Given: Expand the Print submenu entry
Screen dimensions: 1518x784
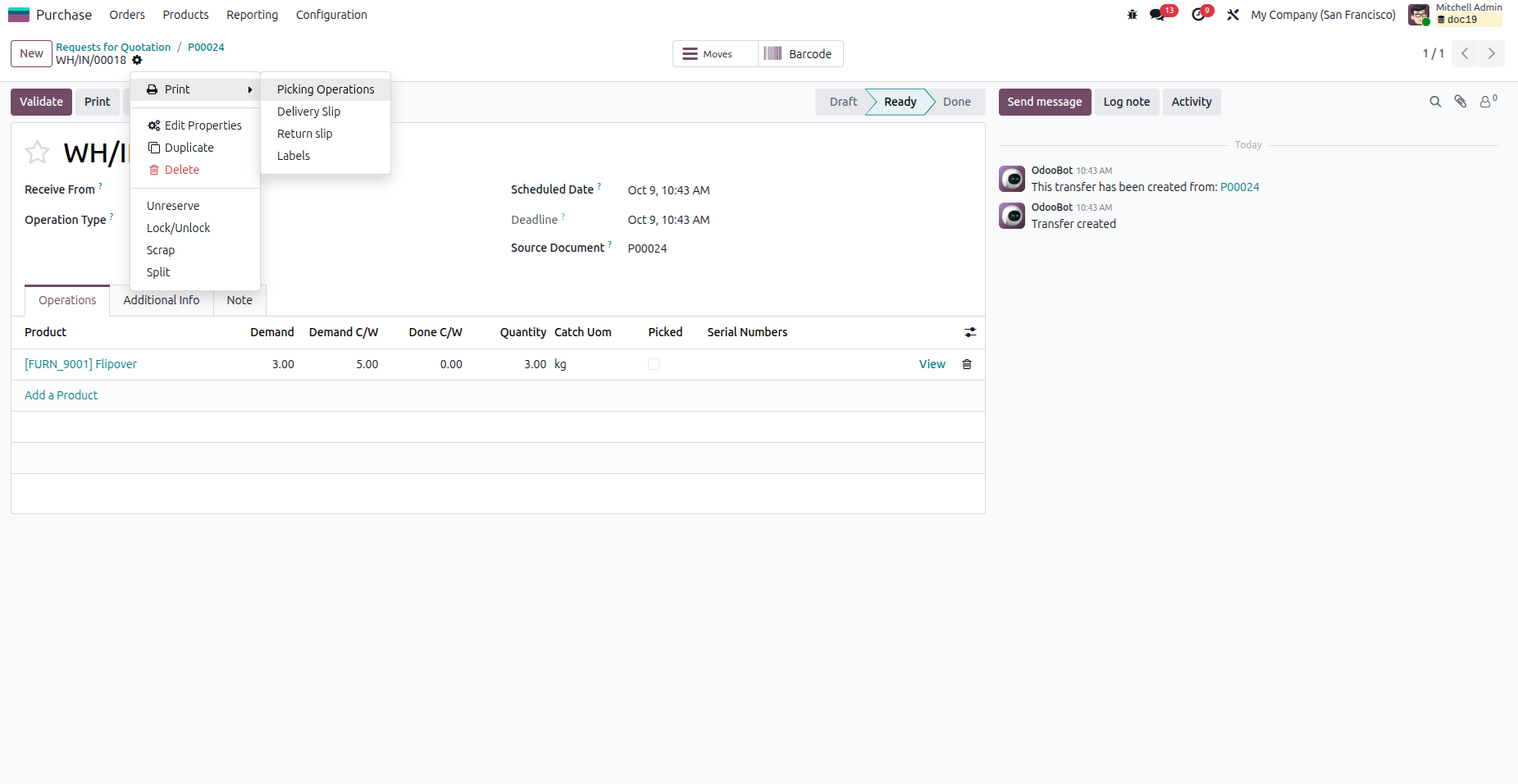Looking at the screenshot, I should [x=195, y=89].
